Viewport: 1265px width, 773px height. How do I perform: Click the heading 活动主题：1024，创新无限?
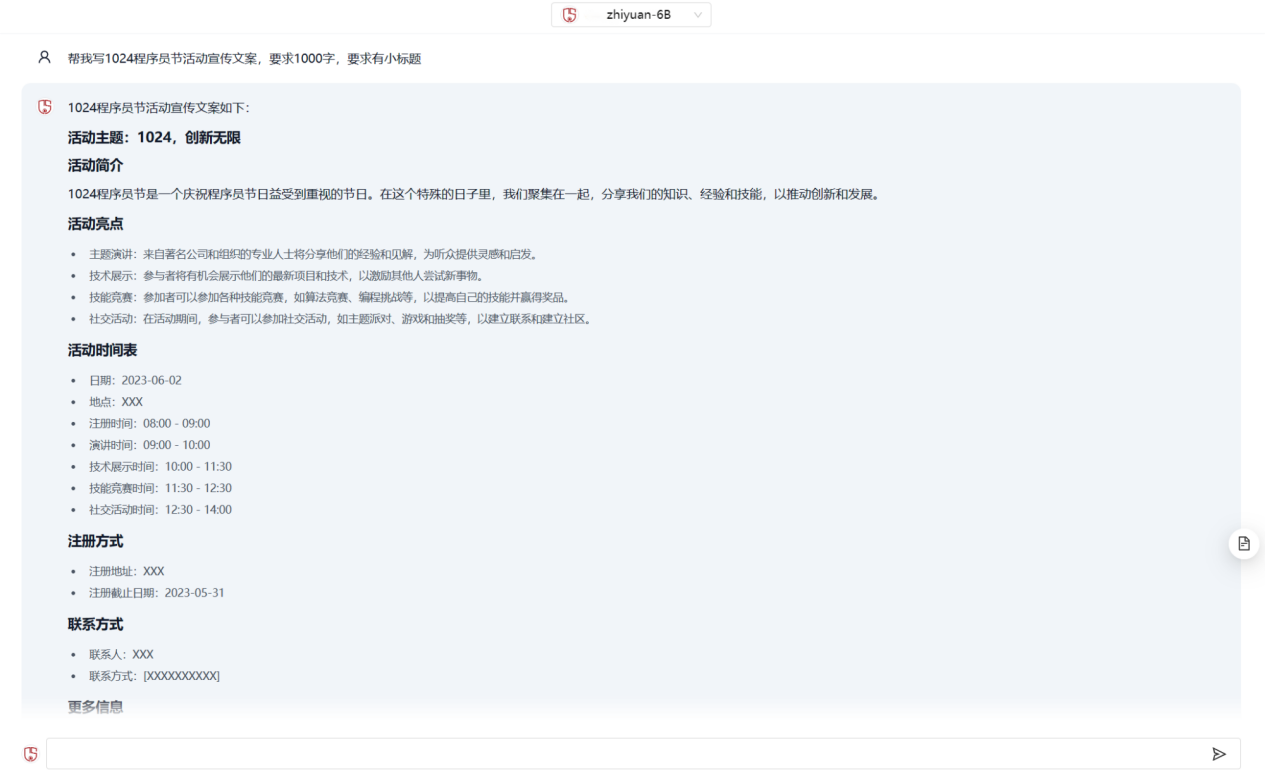[x=154, y=138]
